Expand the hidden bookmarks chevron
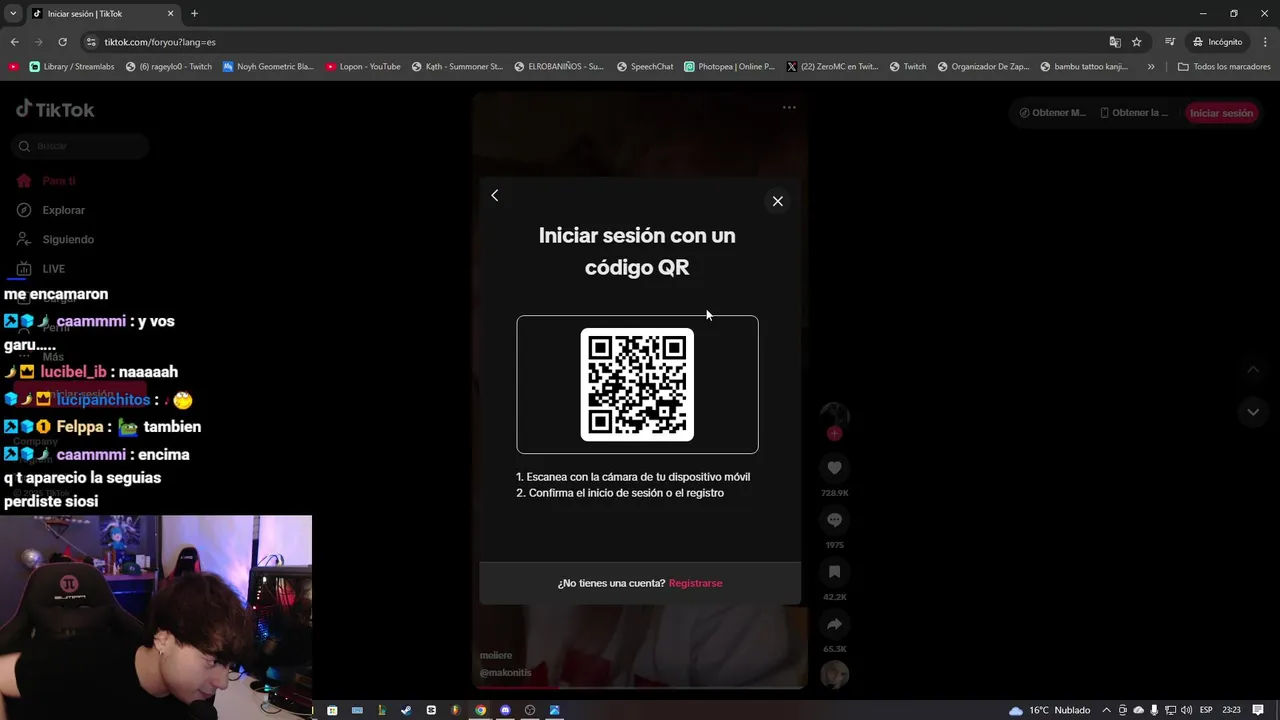 coord(1151,67)
